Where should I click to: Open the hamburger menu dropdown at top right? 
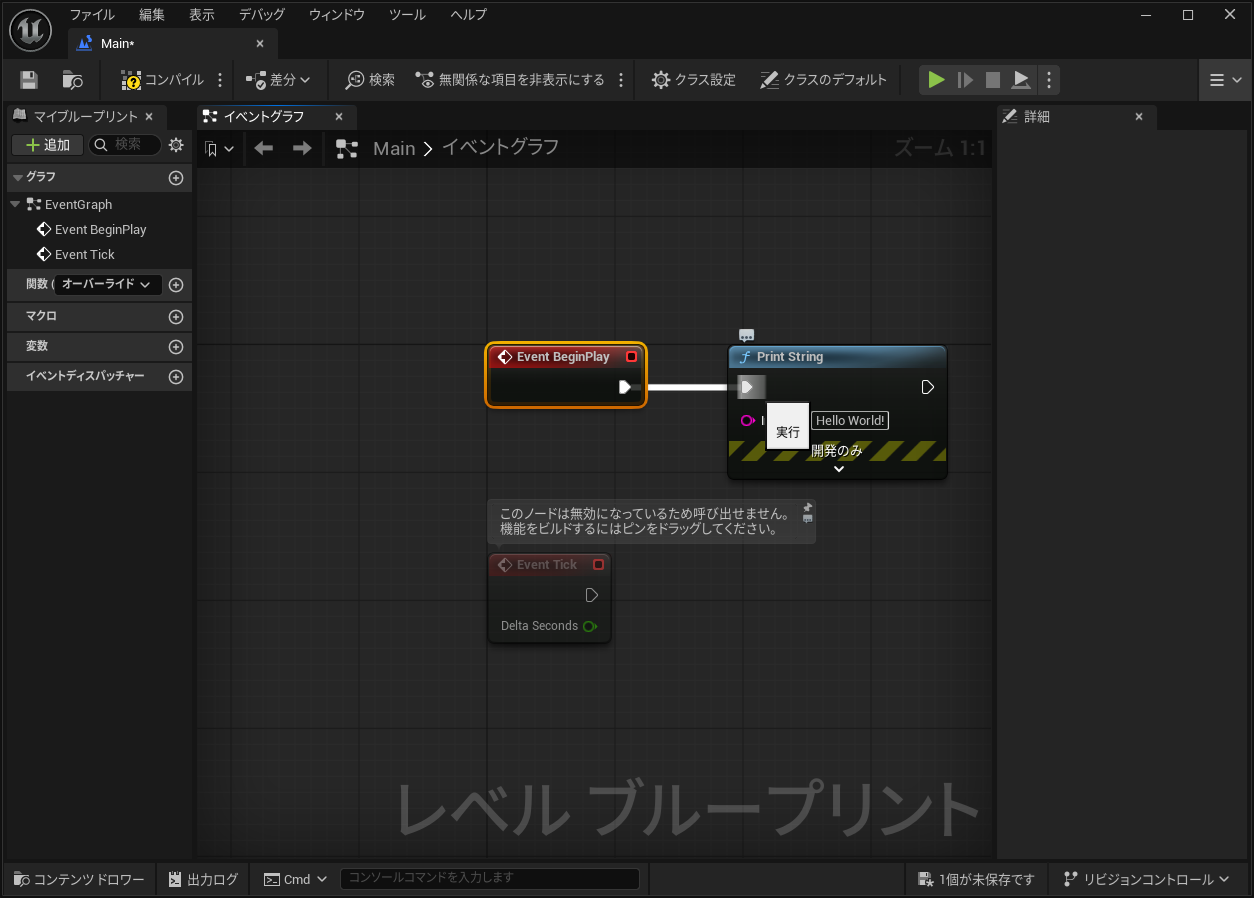[1225, 80]
